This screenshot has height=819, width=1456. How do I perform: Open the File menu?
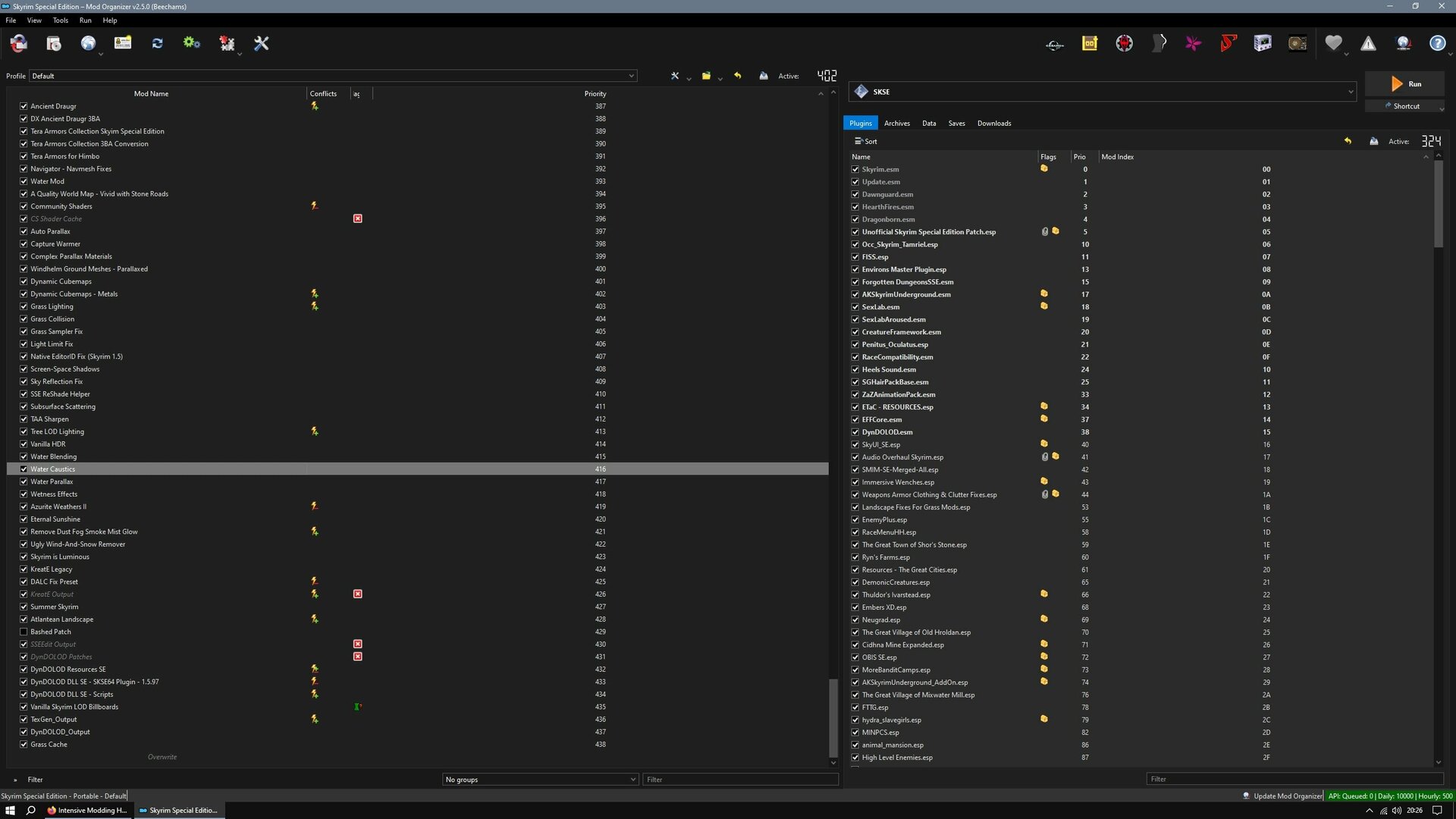pos(11,20)
